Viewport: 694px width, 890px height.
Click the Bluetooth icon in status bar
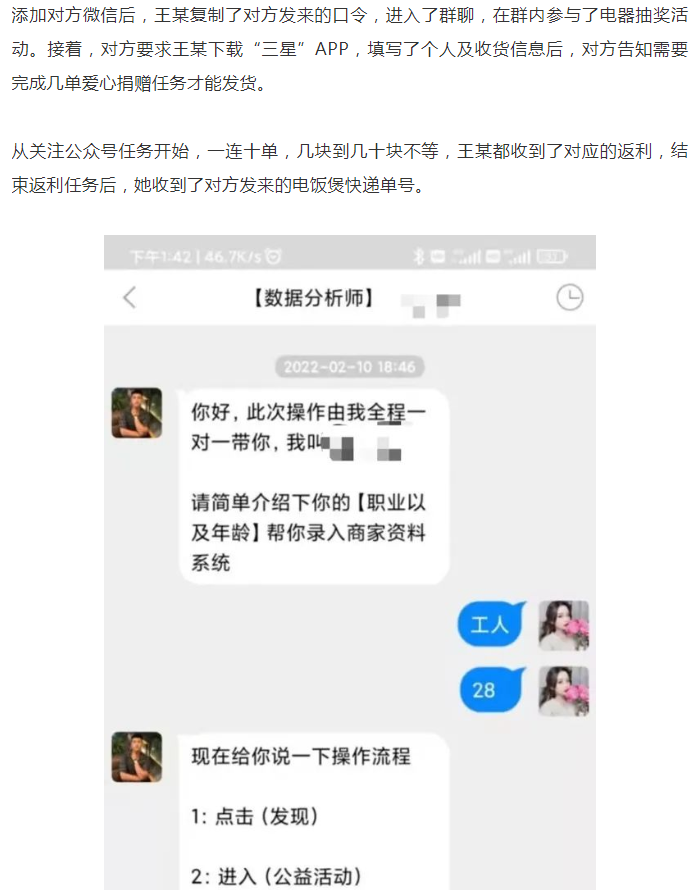tap(419, 257)
